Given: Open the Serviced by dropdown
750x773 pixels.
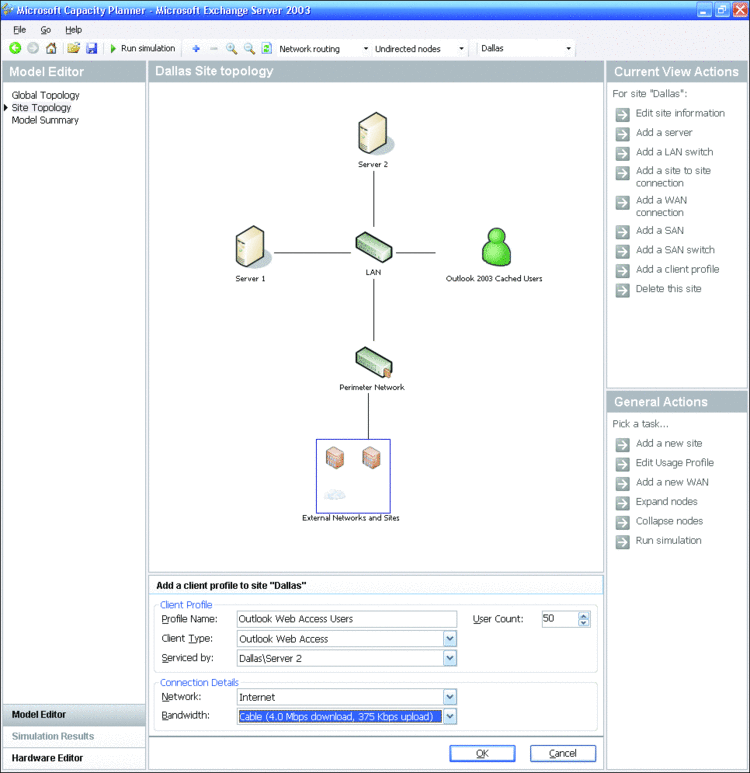Looking at the screenshot, I should pyautogui.click(x=450, y=658).
